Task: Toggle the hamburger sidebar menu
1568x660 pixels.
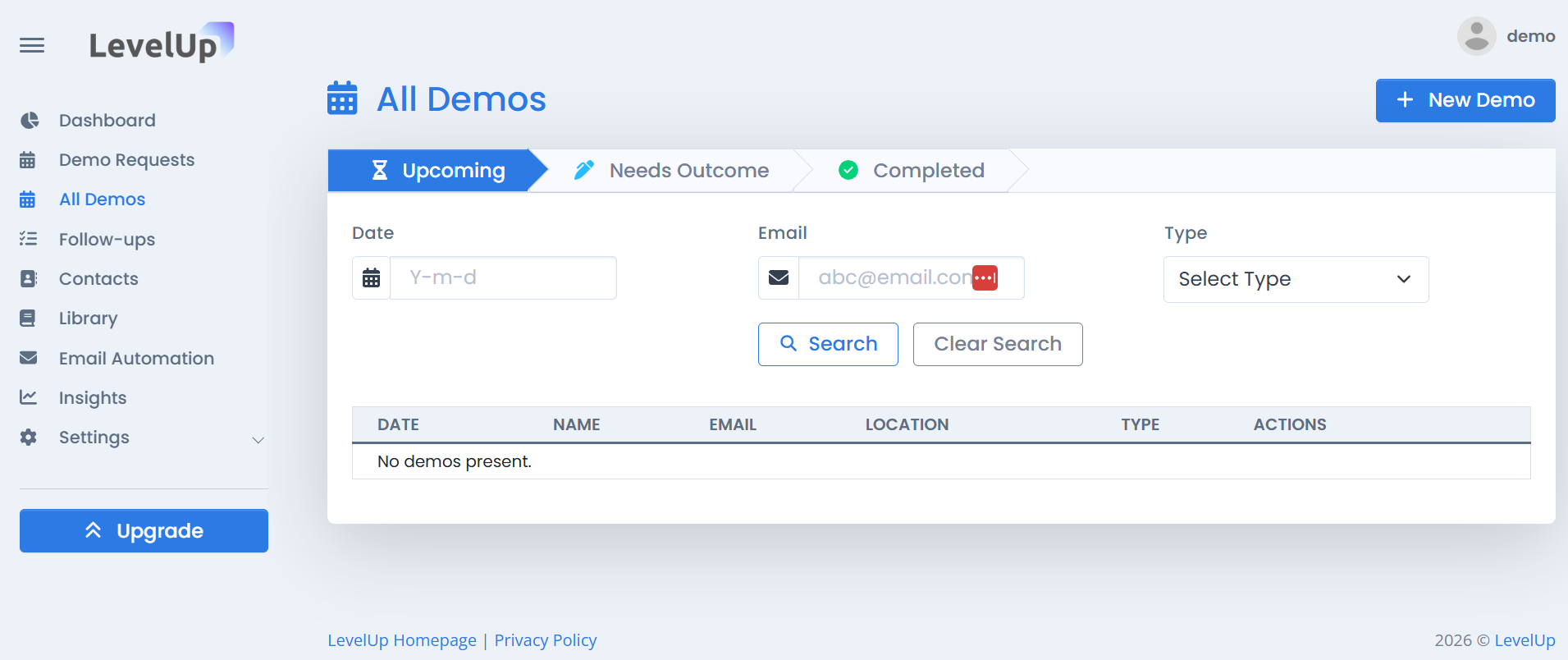Action: point(32,45)
